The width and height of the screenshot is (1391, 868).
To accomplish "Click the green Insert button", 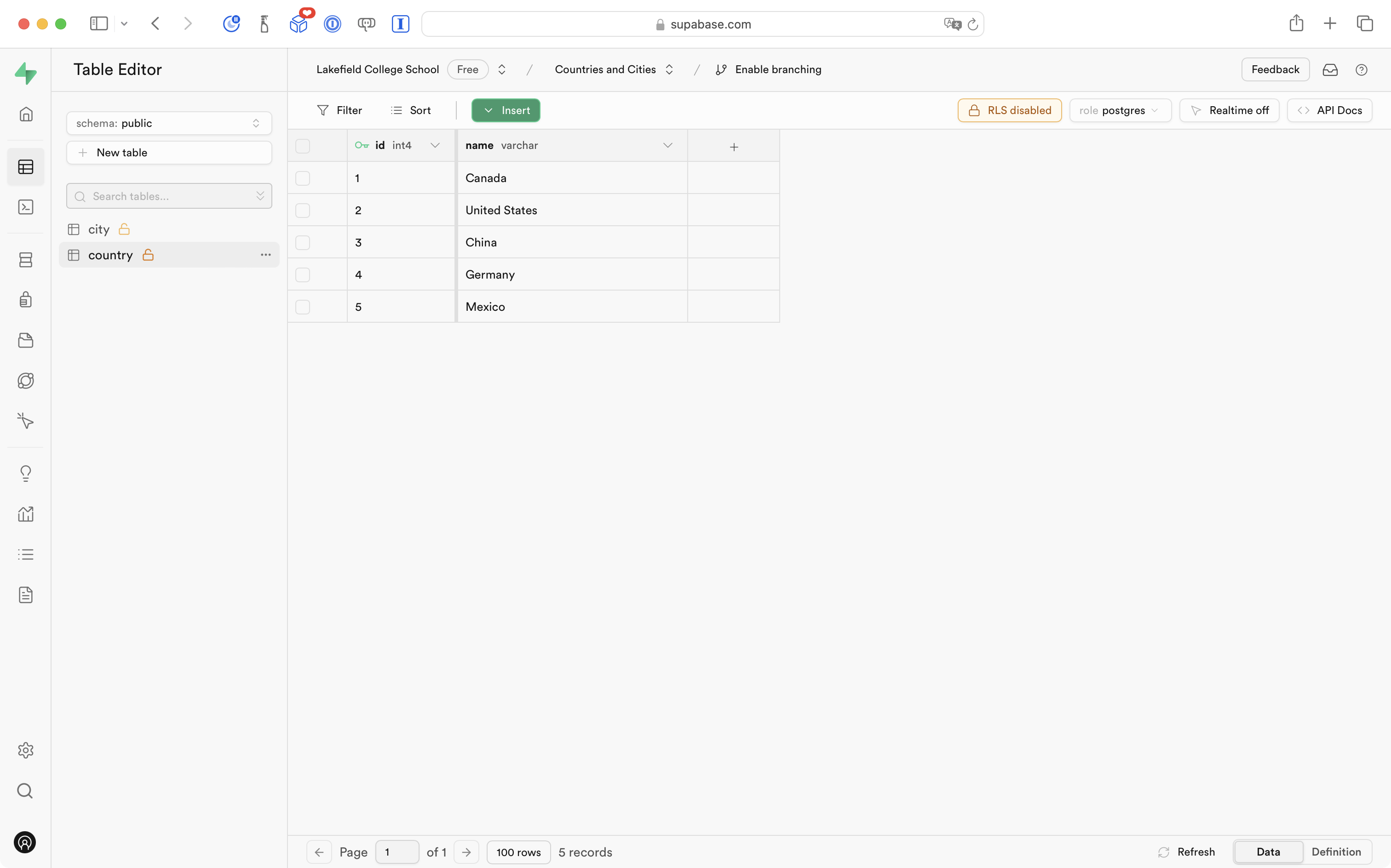I will pyautogui.click(x=506, y=110).
